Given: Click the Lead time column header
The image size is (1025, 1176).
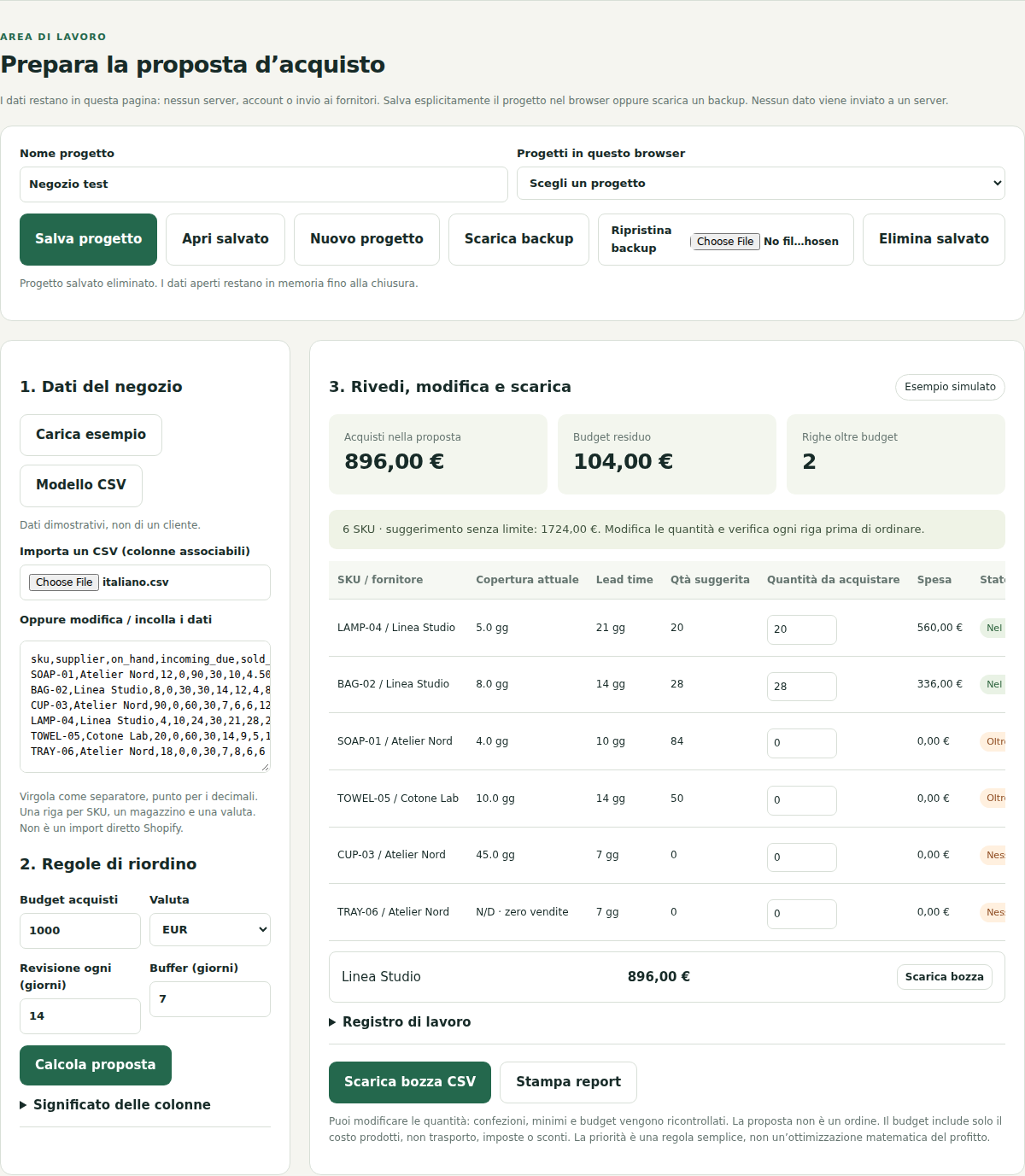Looking at the screenshot, I should [x=624, y=580].
